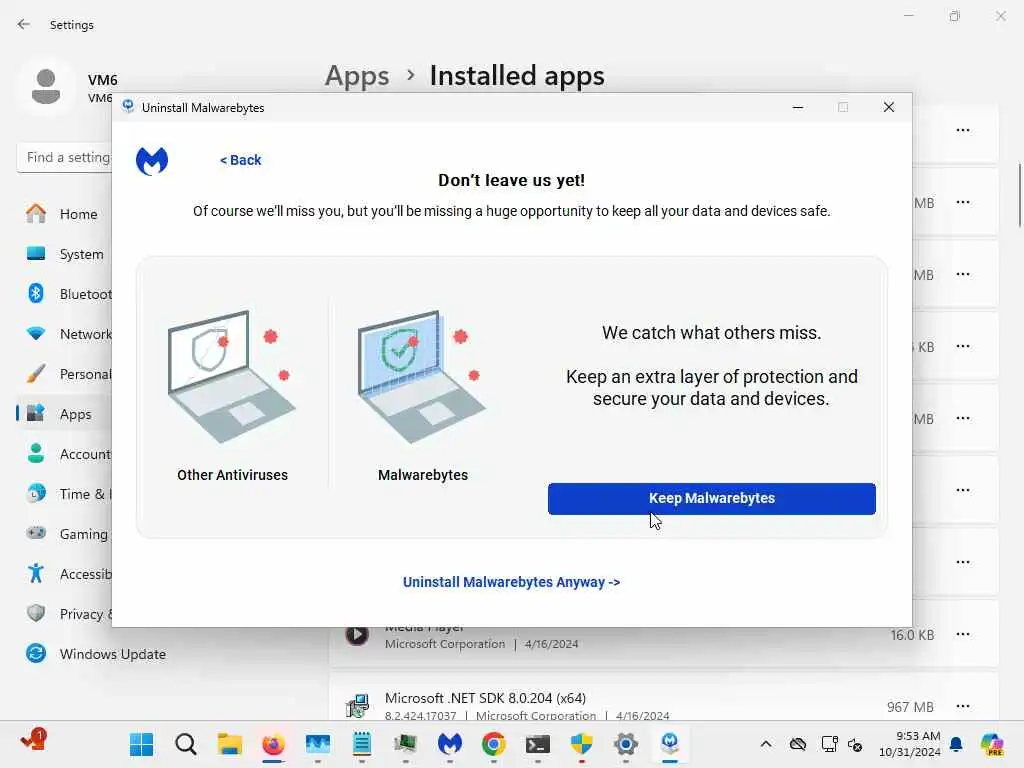The width and height of the screenshot is (1024, 768).
Task: Click Uninstall Malwarebytes Anyway link
Action: tap(511, 582)
